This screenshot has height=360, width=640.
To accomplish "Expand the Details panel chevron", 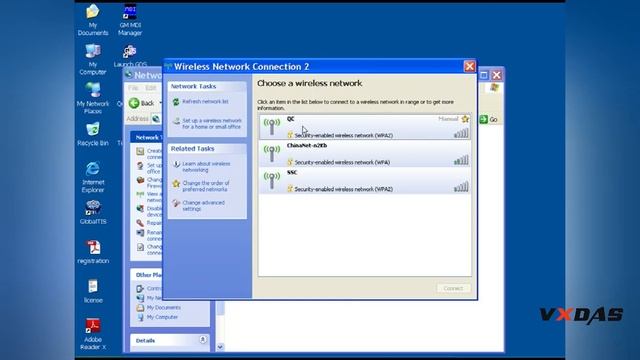I will pos(202,340).
